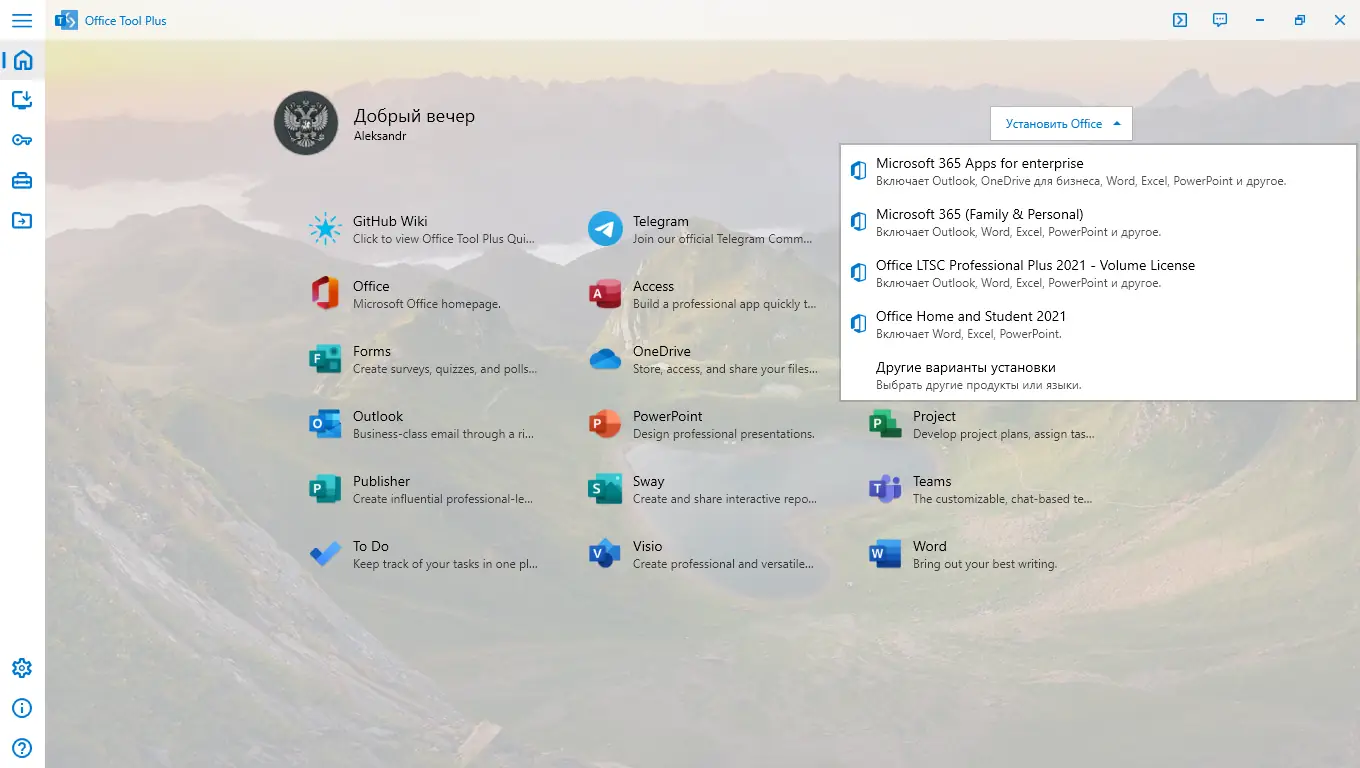Open the GitHub Wiki link text
1360x768 pixels.
[x=390, y=221]
